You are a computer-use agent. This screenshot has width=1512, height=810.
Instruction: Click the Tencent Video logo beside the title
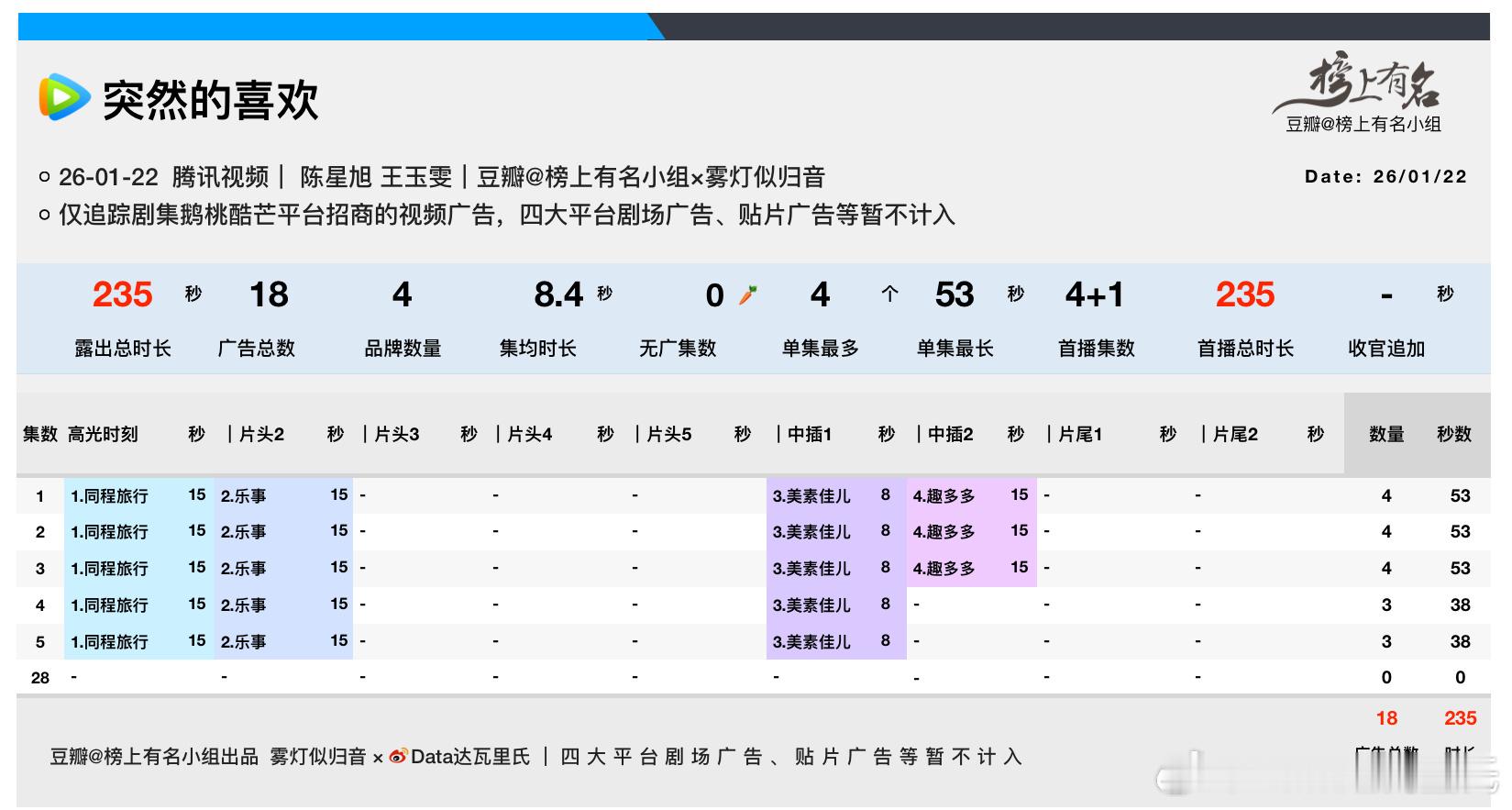click(x=64, y=97)
